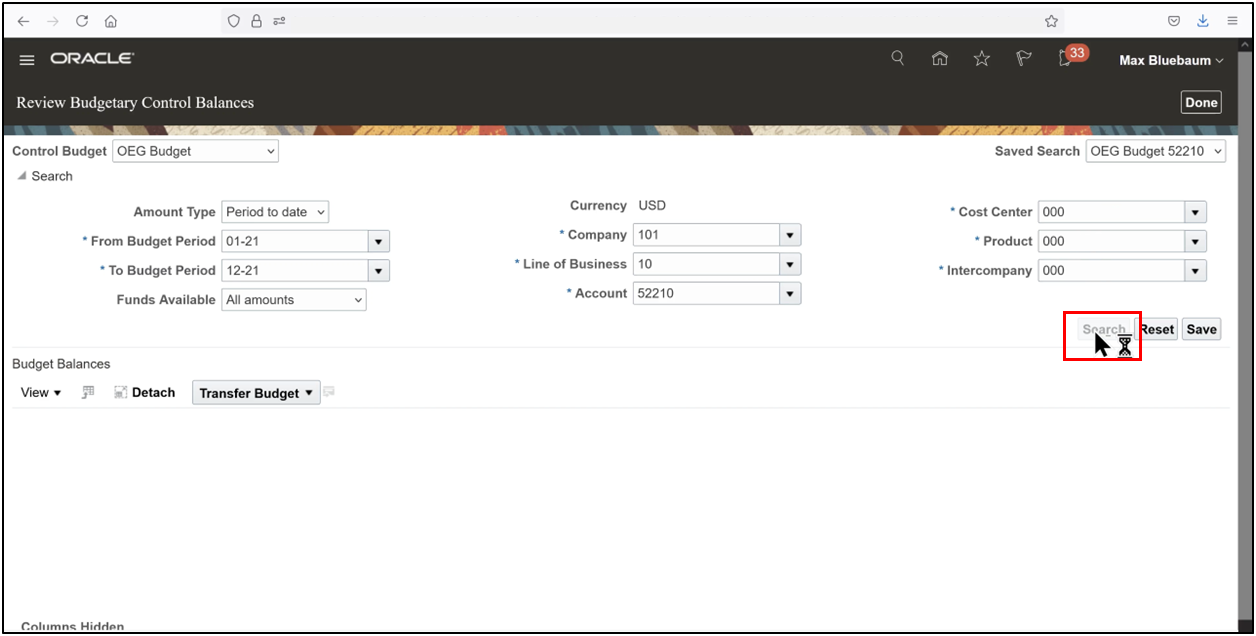
Task: Click the Reset button
Action: pos(1156,328)
